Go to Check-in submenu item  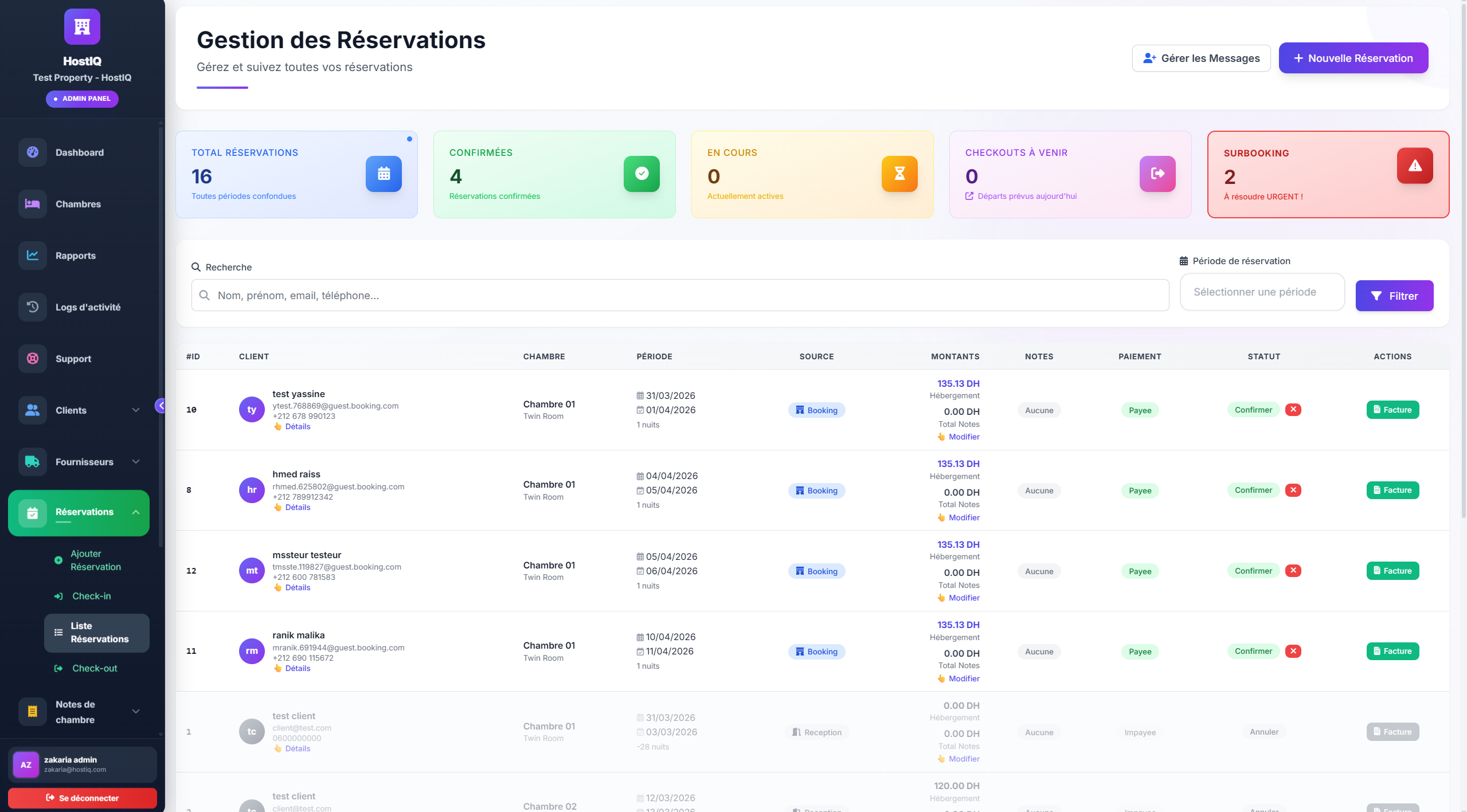coord(91,596)
